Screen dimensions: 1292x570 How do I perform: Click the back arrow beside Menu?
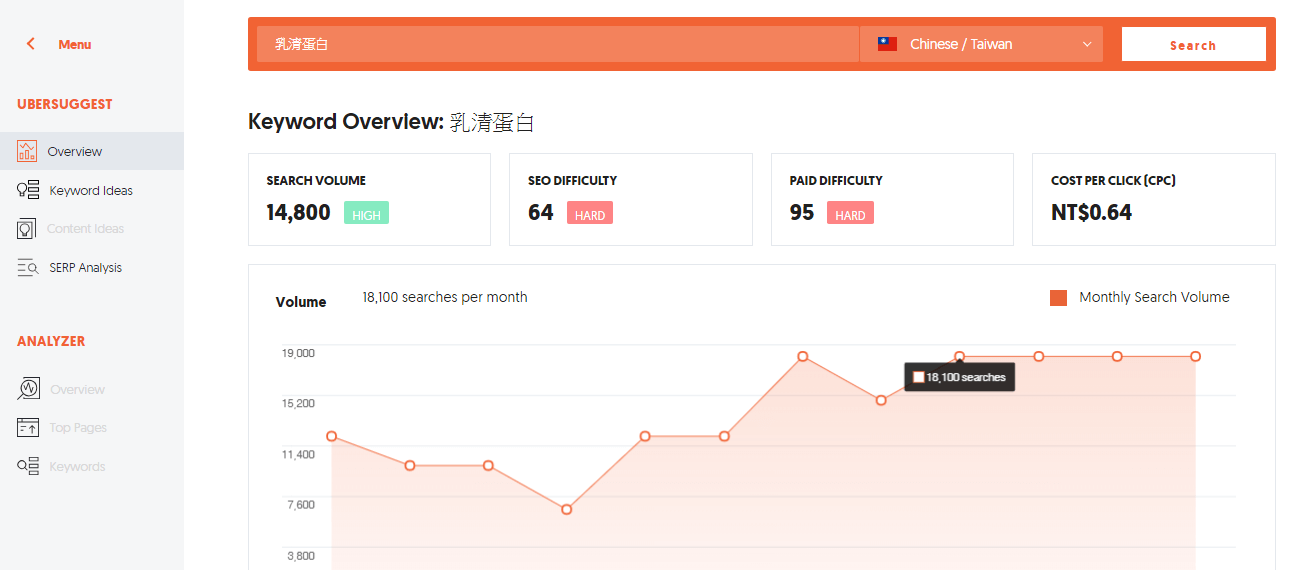tap(31, 44)
